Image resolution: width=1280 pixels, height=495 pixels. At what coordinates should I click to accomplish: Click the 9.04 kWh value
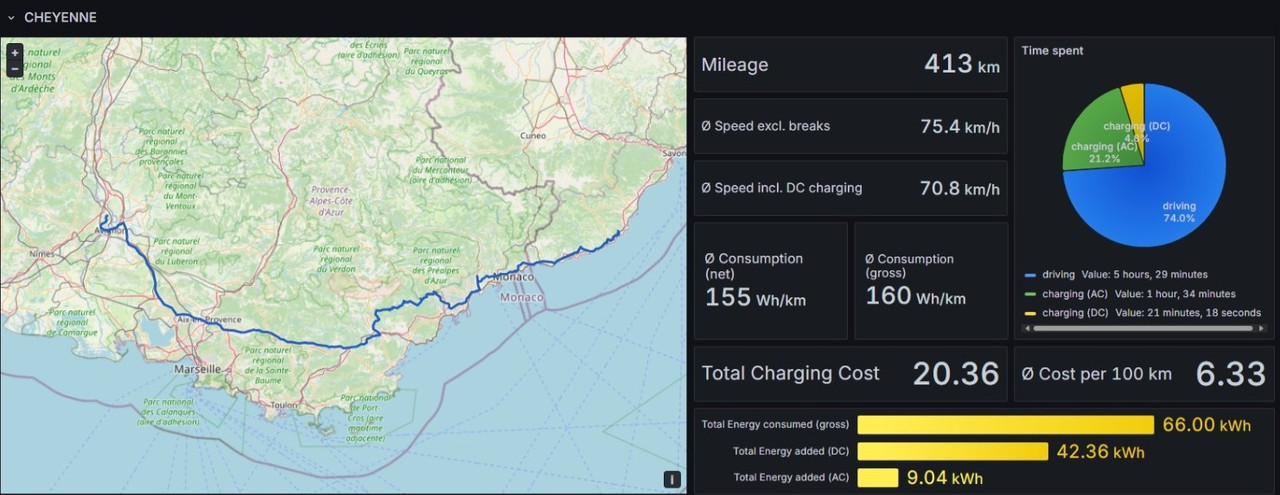[945, 478]
